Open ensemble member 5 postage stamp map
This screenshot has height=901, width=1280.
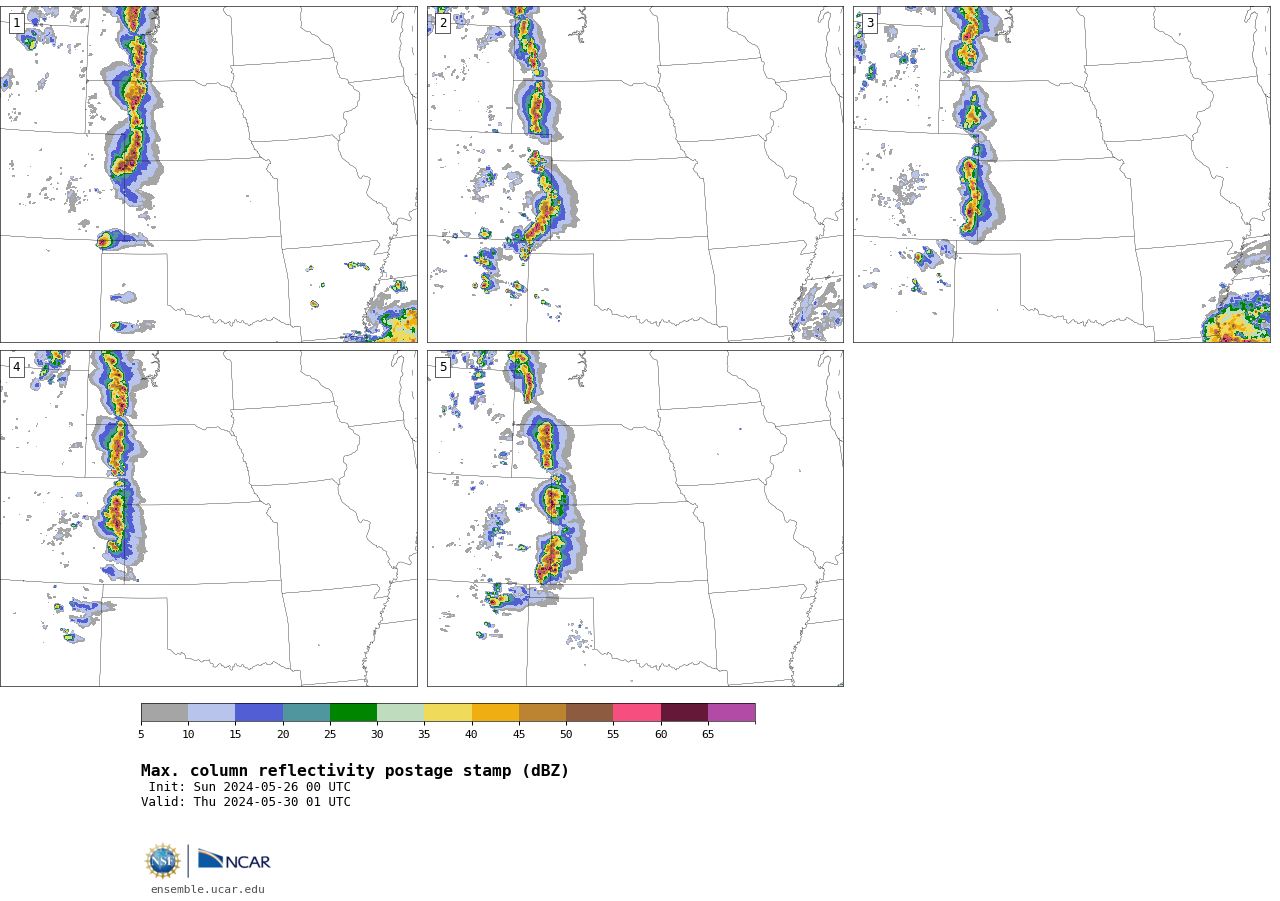pyautogui.click(x=635, y=518)
